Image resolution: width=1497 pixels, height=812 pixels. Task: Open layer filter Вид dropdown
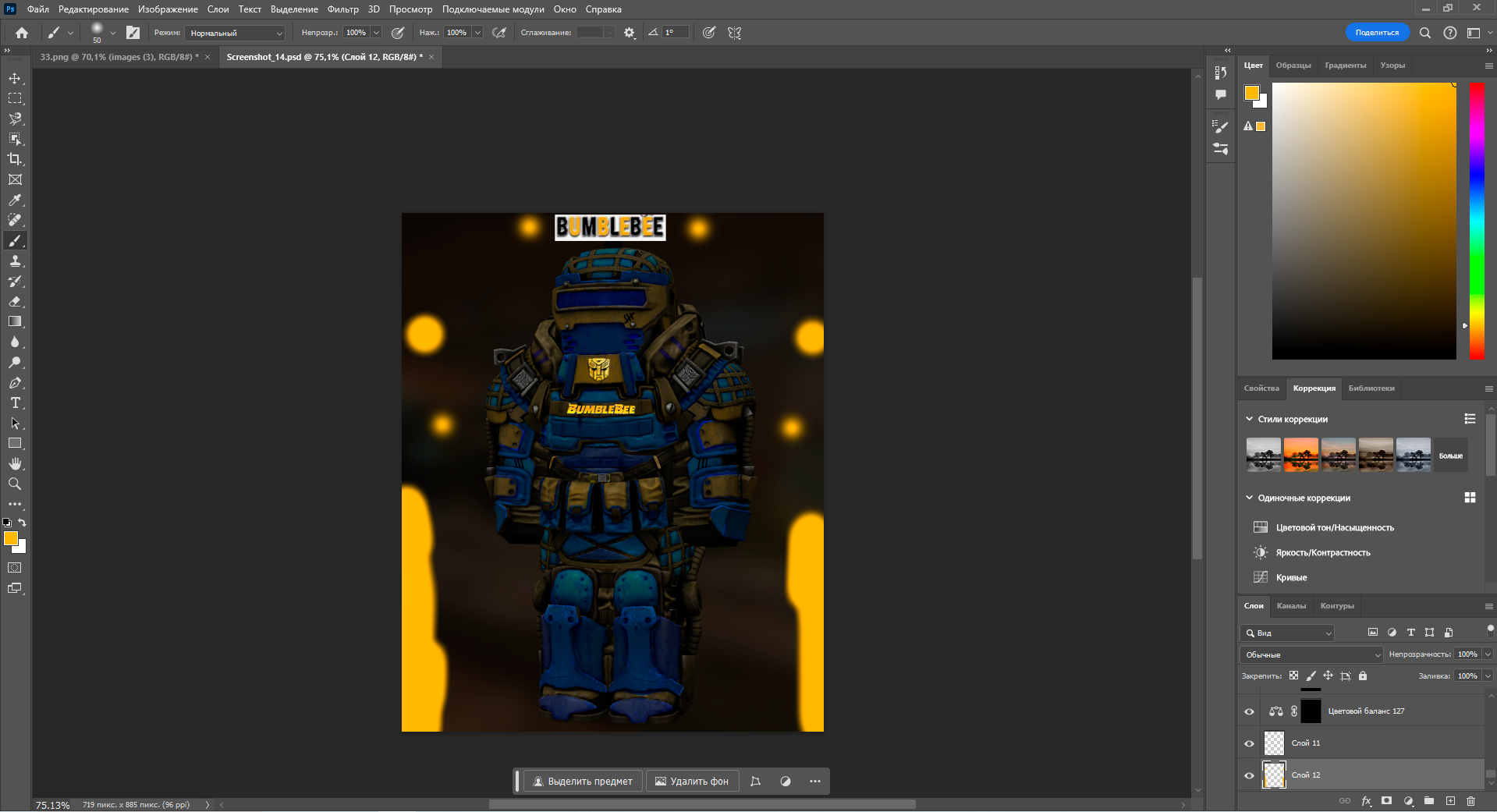tap(1288, 633)
